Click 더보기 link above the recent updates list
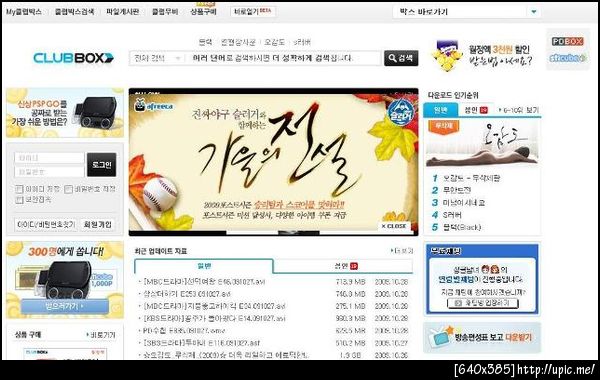 [x=402, y=251]
